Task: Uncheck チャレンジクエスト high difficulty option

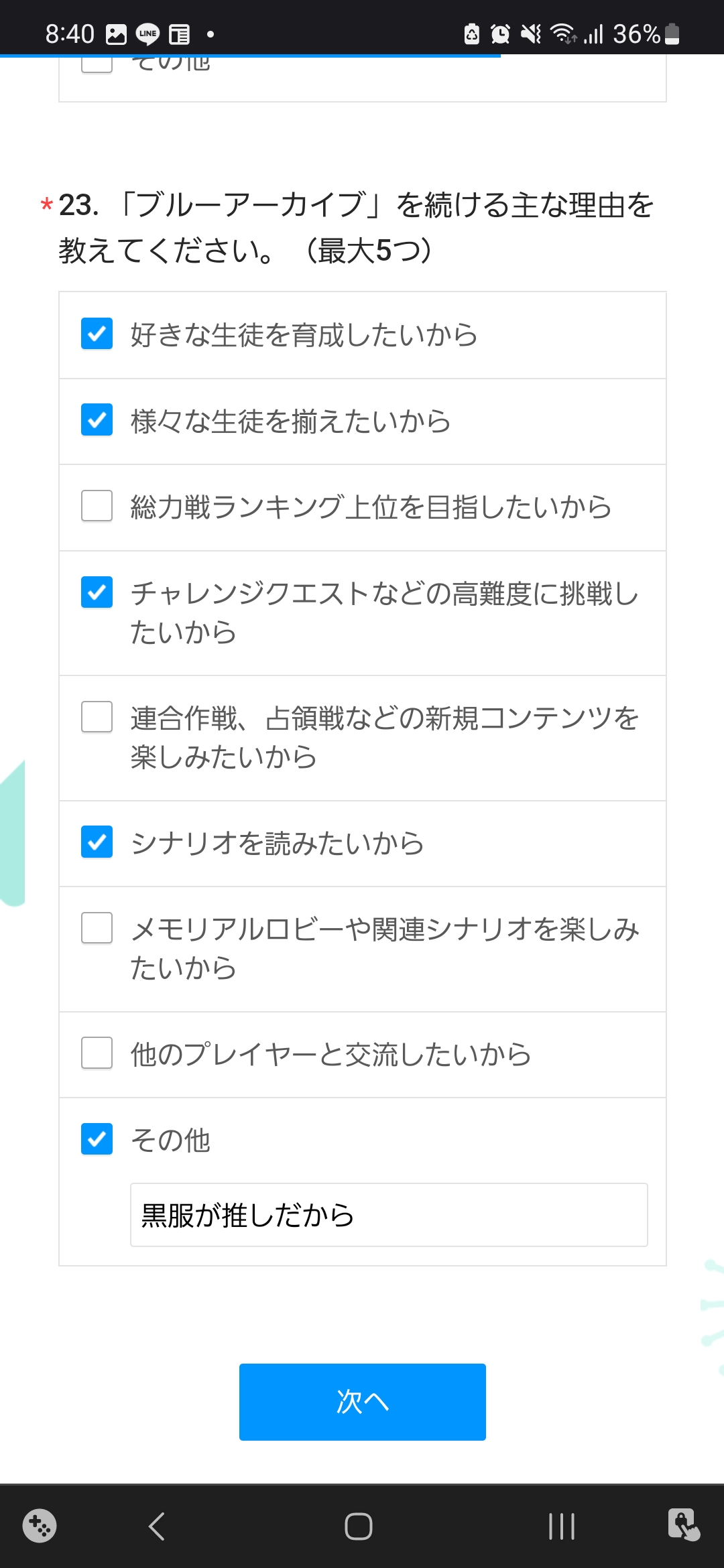Action: [97, 592]
